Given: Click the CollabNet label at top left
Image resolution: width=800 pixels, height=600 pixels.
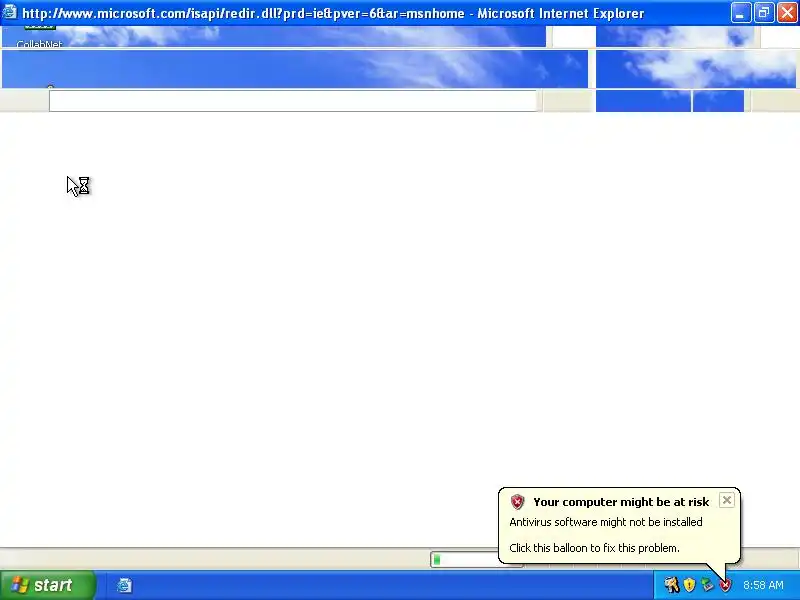Looking at the screenshot, I should coord(39,44).
